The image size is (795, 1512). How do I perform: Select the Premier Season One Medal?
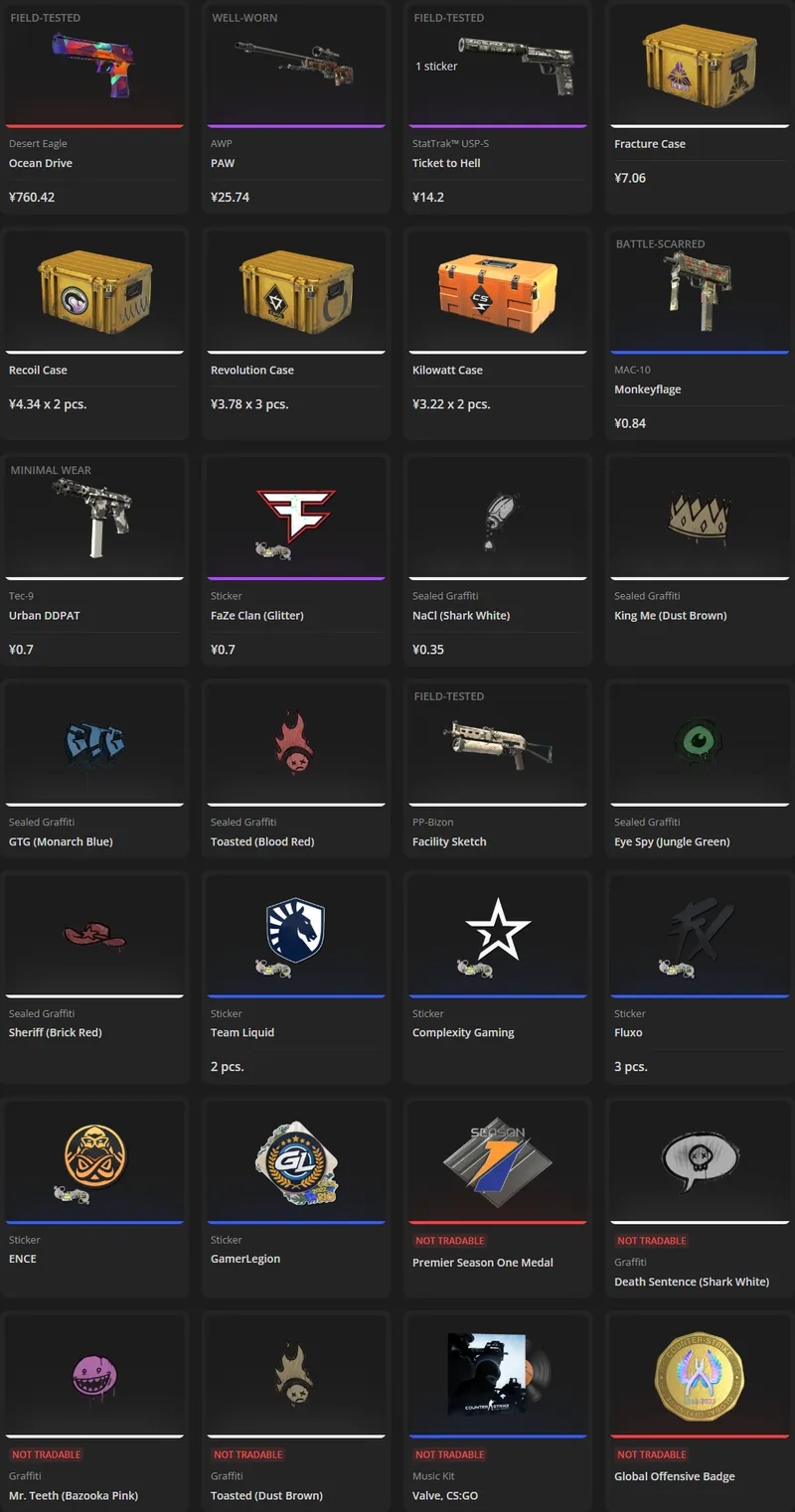pos(498,1198)
